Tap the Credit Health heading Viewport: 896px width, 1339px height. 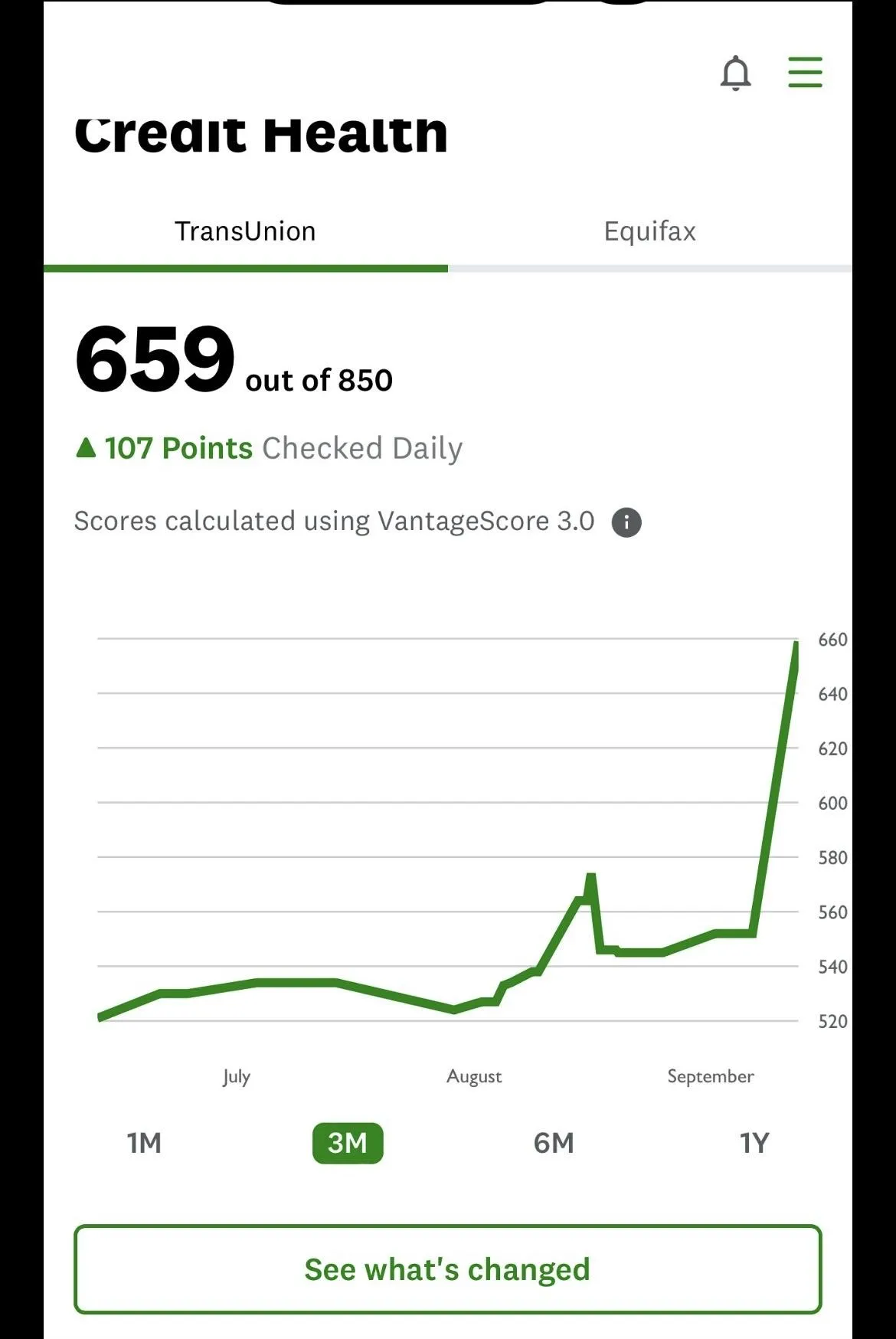click(x=261, y=135)
